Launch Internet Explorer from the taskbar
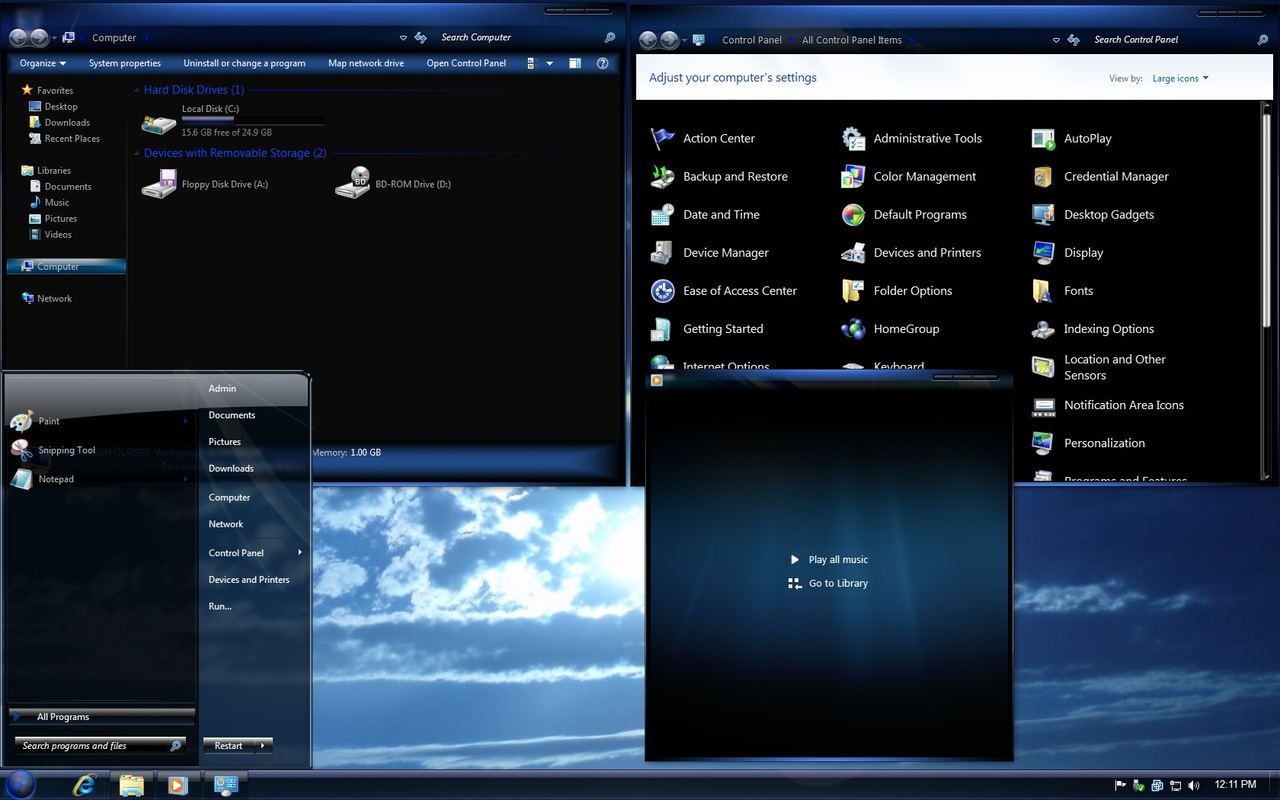Screen dimensions: 1280x800 coord(85,786)
